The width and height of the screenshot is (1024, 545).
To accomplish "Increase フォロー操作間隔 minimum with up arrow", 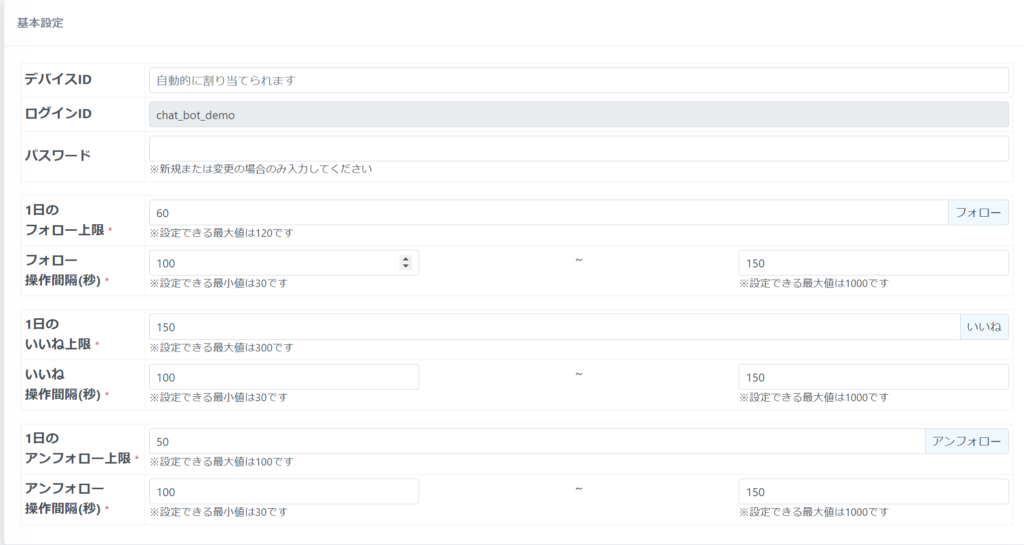I will 405,259.
